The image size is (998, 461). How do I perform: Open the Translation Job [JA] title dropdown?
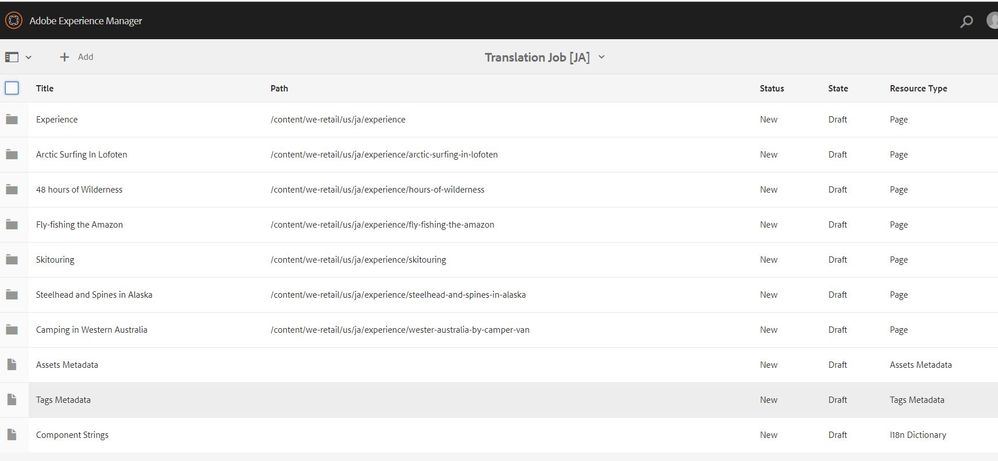coord(545,58)
